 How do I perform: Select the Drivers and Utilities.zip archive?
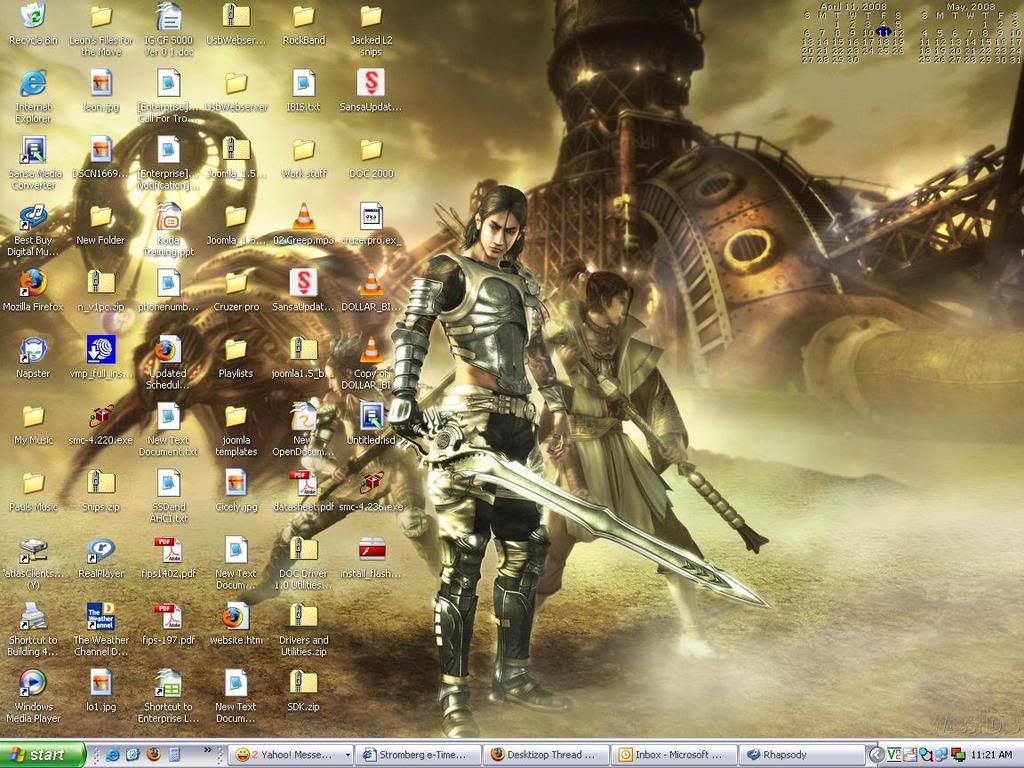pos(303,630)
